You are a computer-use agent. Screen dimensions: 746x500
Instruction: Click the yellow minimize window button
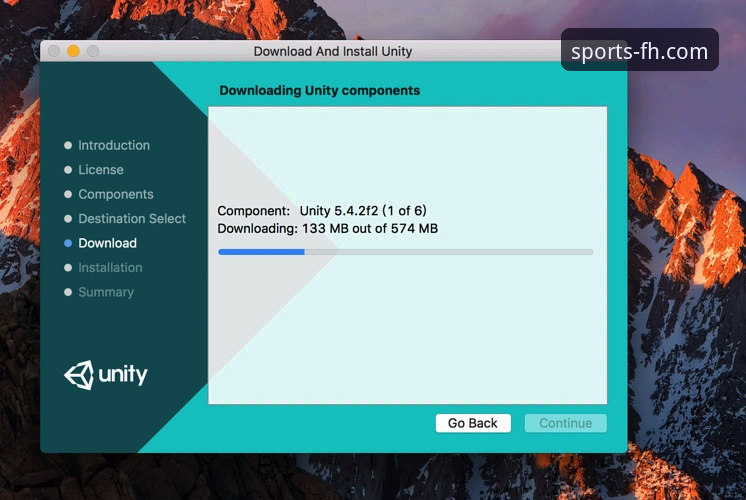(73, 51)
